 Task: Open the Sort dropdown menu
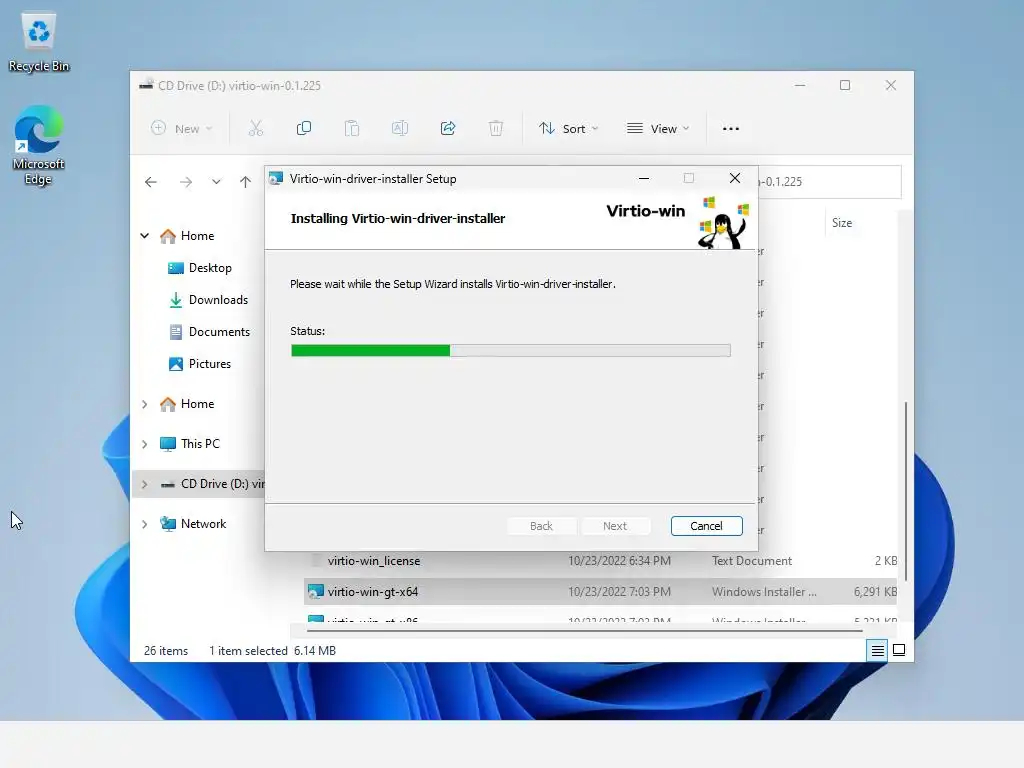(x=568, y=129)
